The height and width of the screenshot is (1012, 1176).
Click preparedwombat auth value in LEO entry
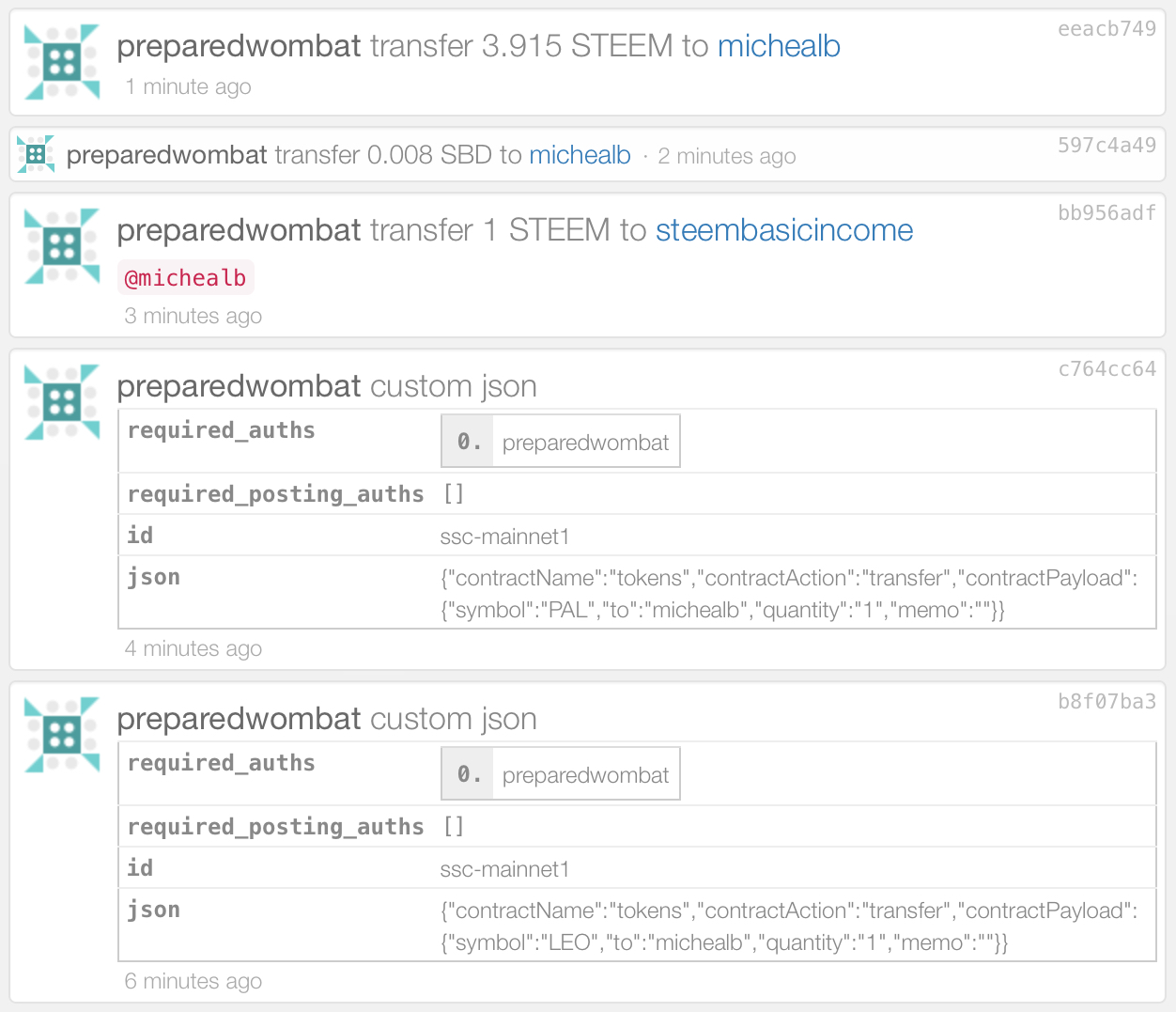pos(585,775)
